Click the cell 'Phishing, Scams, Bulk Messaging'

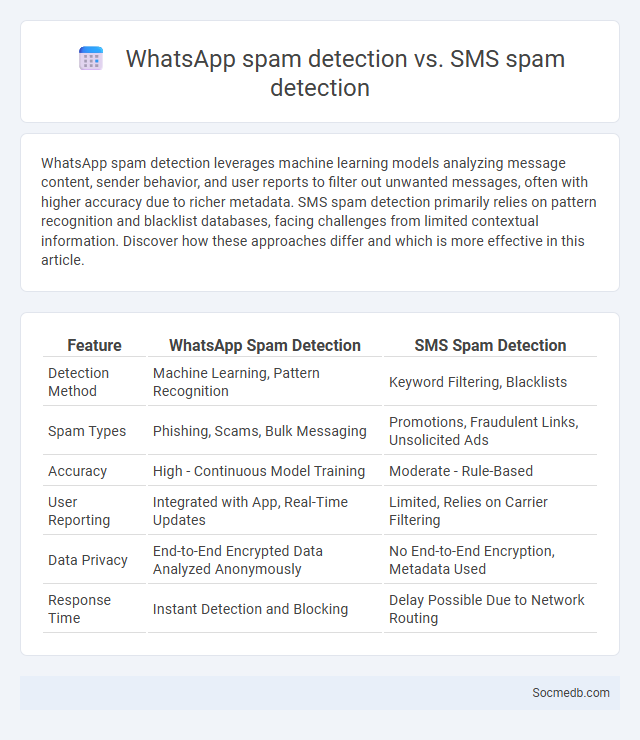click(x=265, y=431)
